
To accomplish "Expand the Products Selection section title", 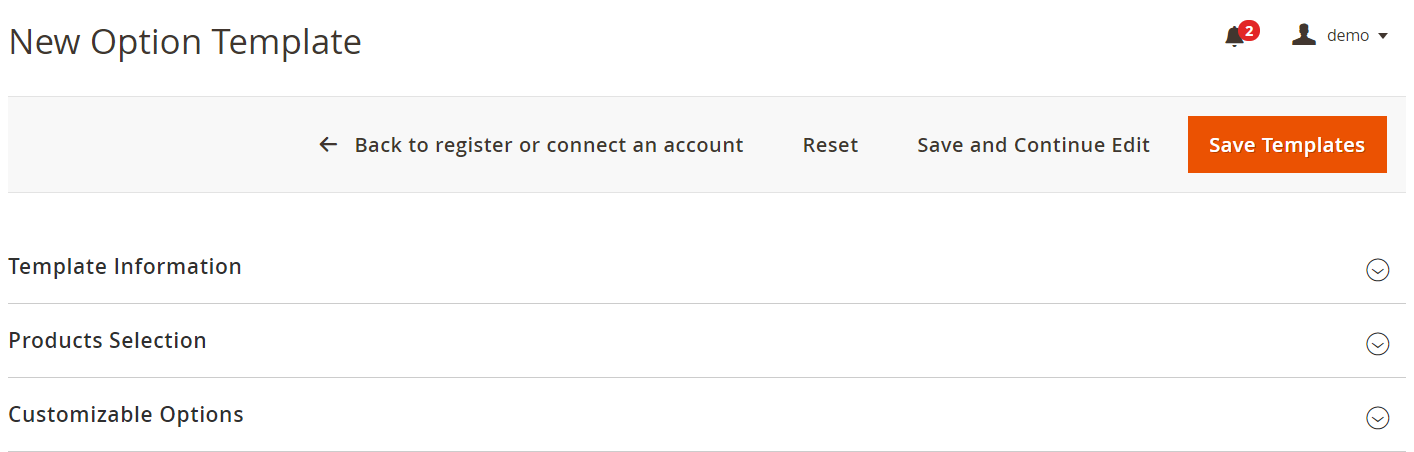I will click(107, 341).
